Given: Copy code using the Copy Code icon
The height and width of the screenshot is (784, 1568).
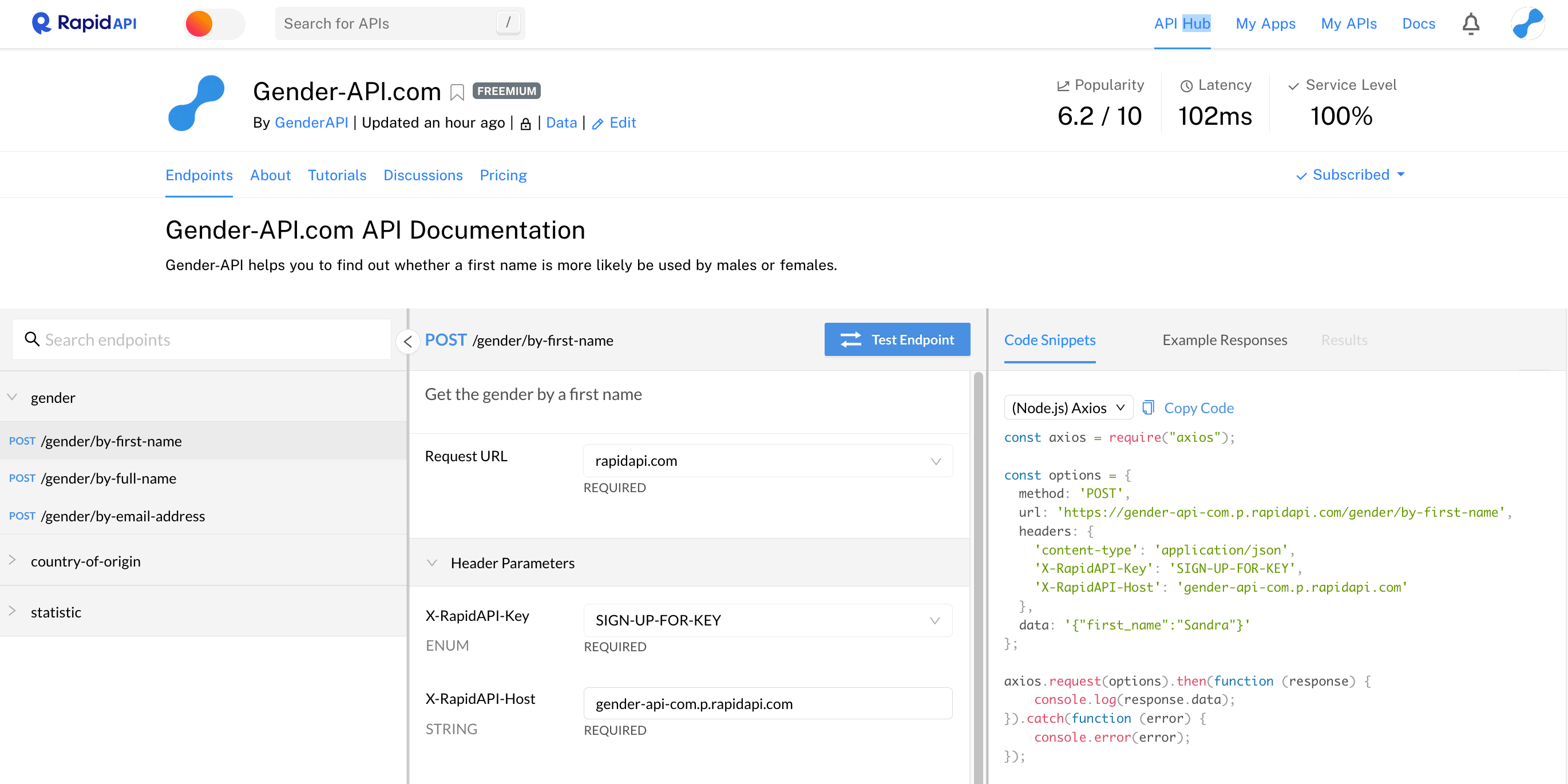Looking at the screenshot, I should click(1149, 407).
